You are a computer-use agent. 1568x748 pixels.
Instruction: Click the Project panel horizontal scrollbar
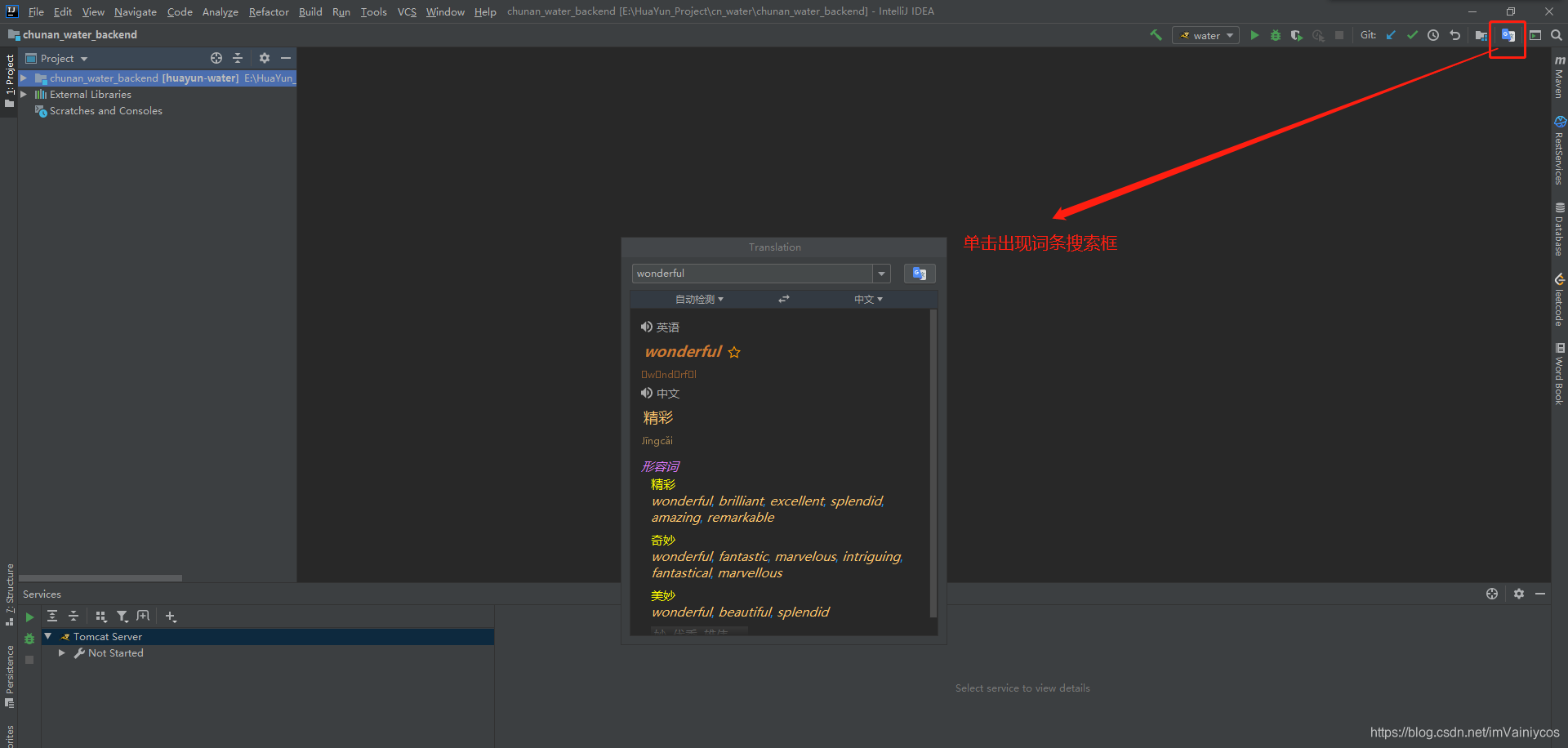(x=100, y=578)
